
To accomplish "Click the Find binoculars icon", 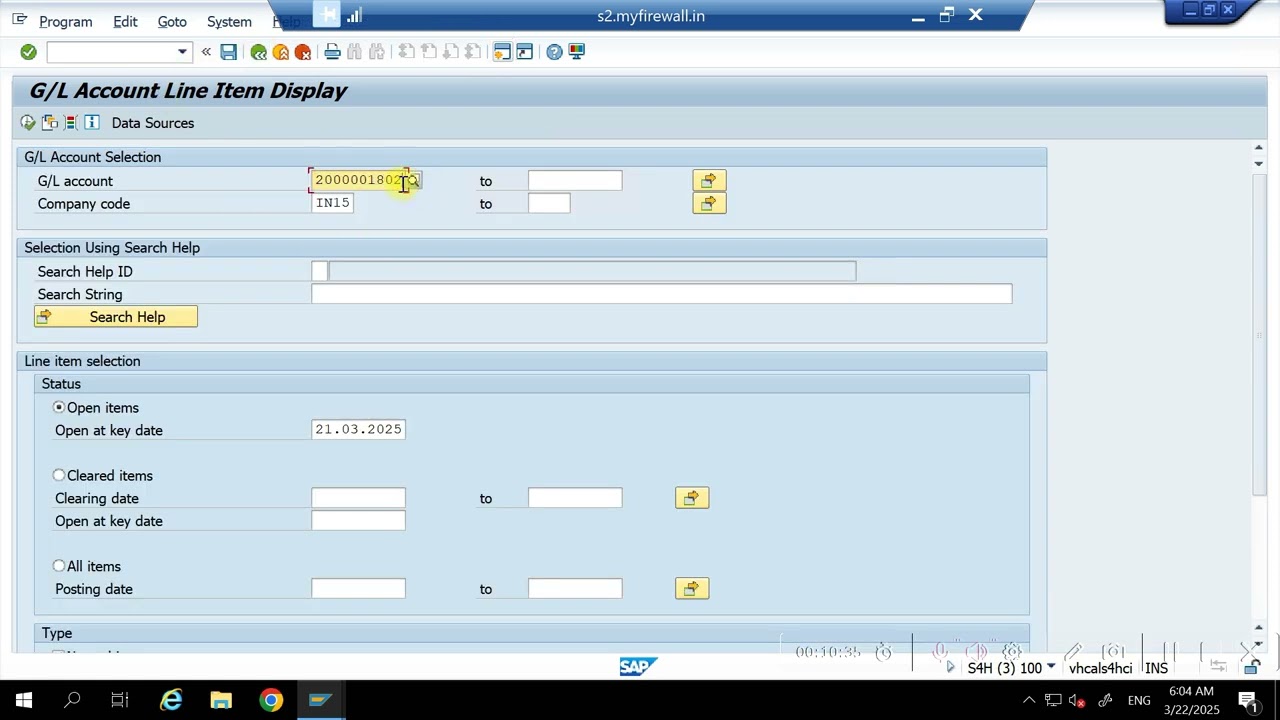I will click(x=354, y=52).
